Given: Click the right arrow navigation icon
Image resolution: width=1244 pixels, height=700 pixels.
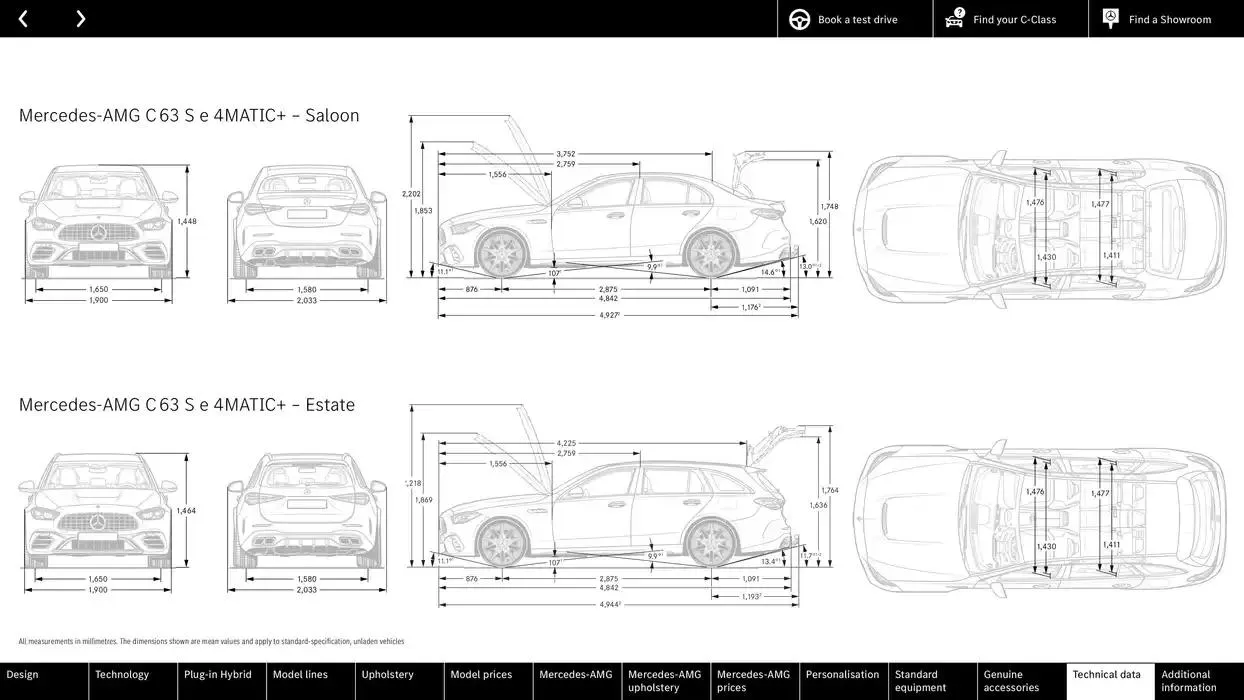Looking at the screenshot, I should [80, 18].
